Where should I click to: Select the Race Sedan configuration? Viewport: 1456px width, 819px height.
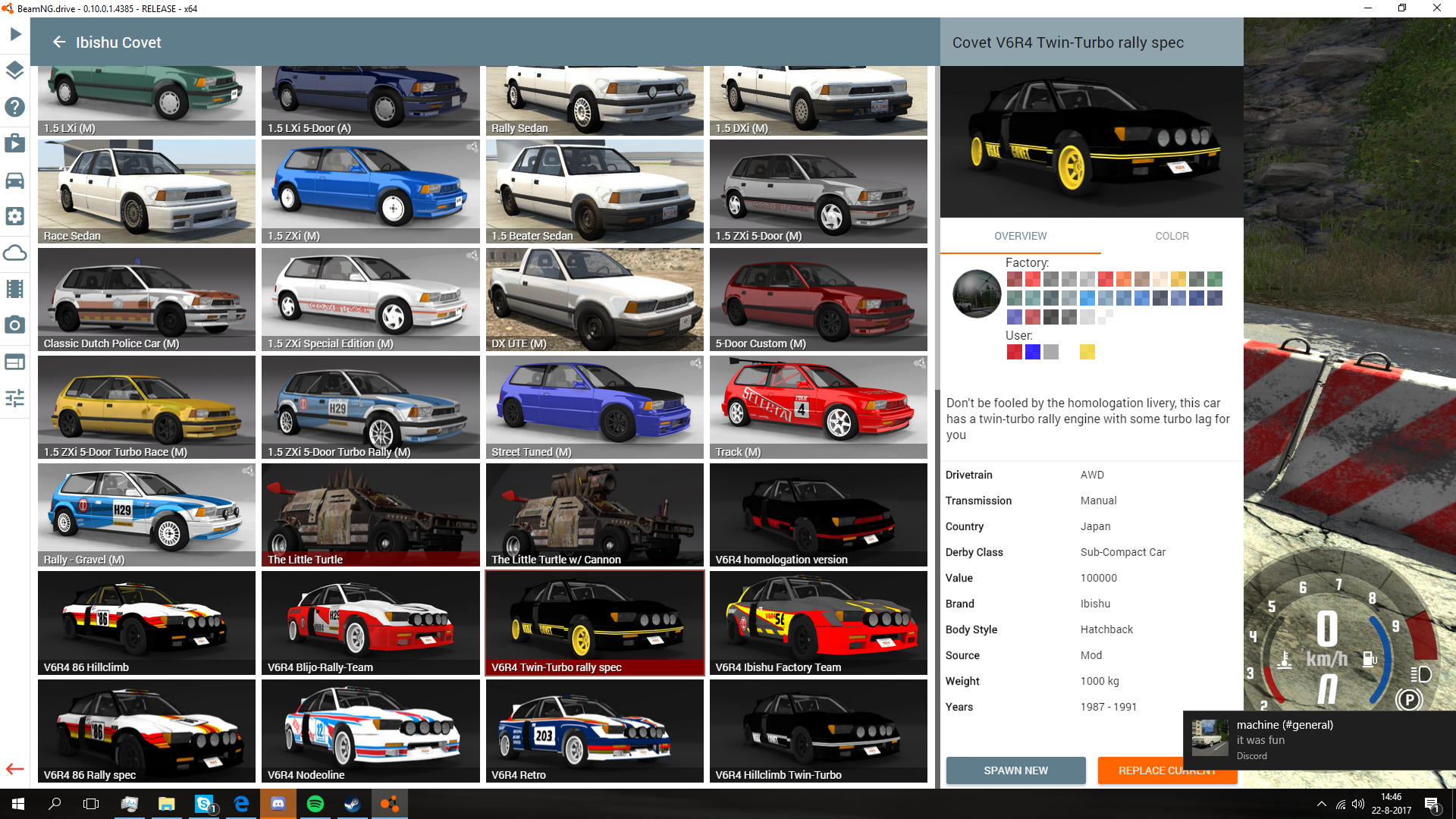click(x=146, y=191)
